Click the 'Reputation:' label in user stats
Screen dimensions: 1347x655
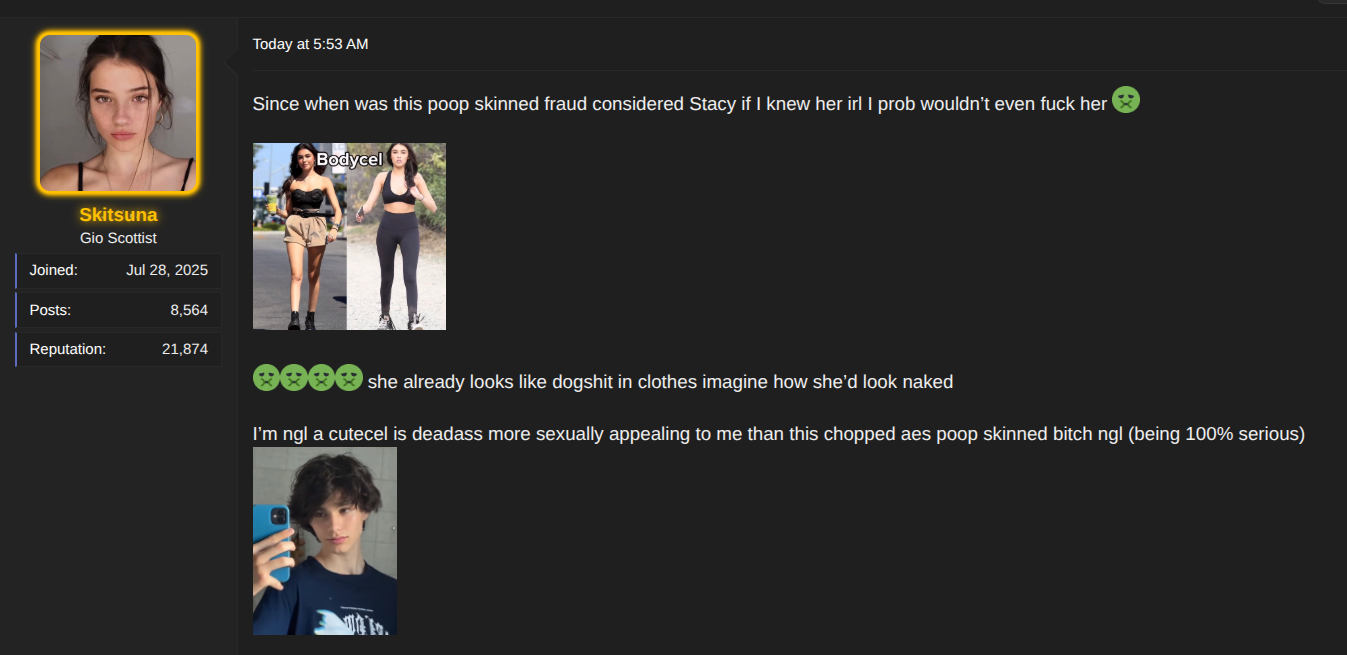[68, 349]
